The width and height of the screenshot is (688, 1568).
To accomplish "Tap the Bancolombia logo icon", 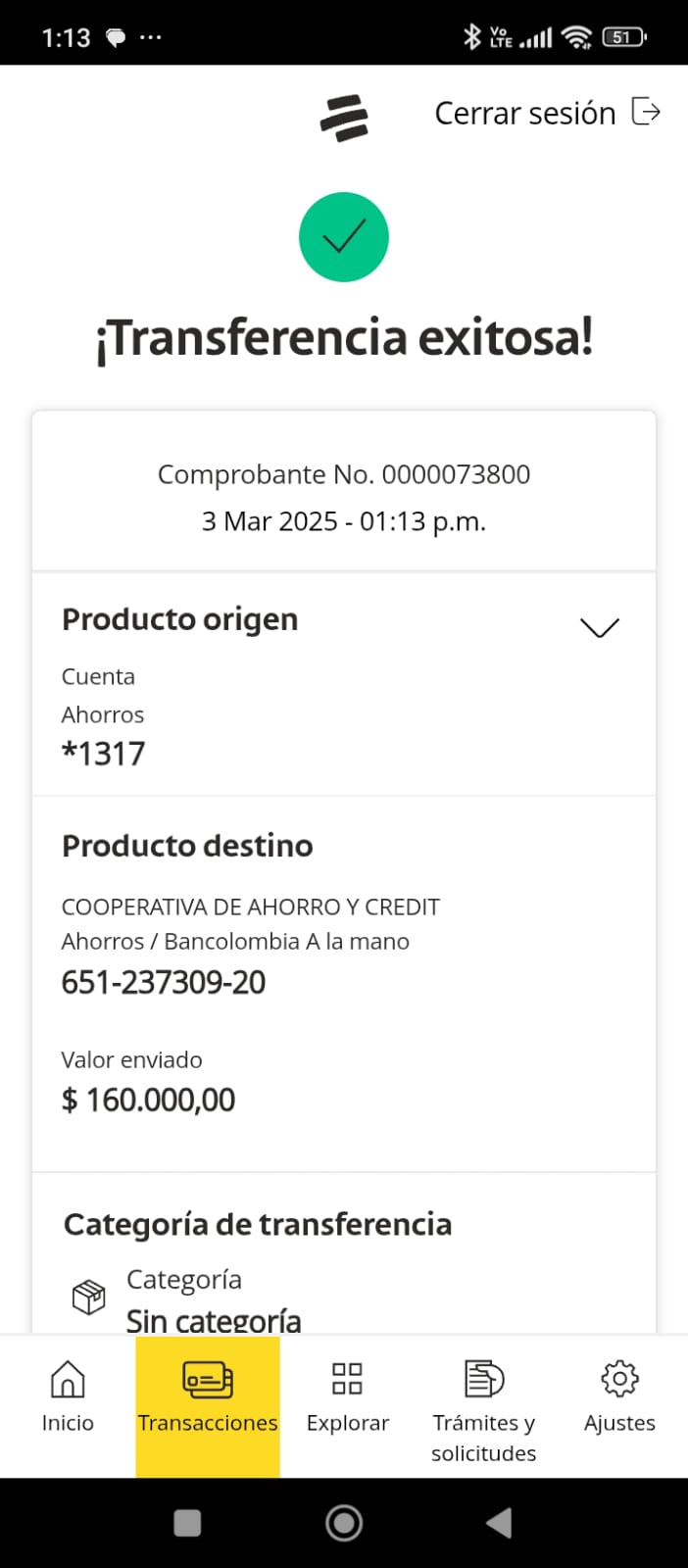I will coord(344,118).
